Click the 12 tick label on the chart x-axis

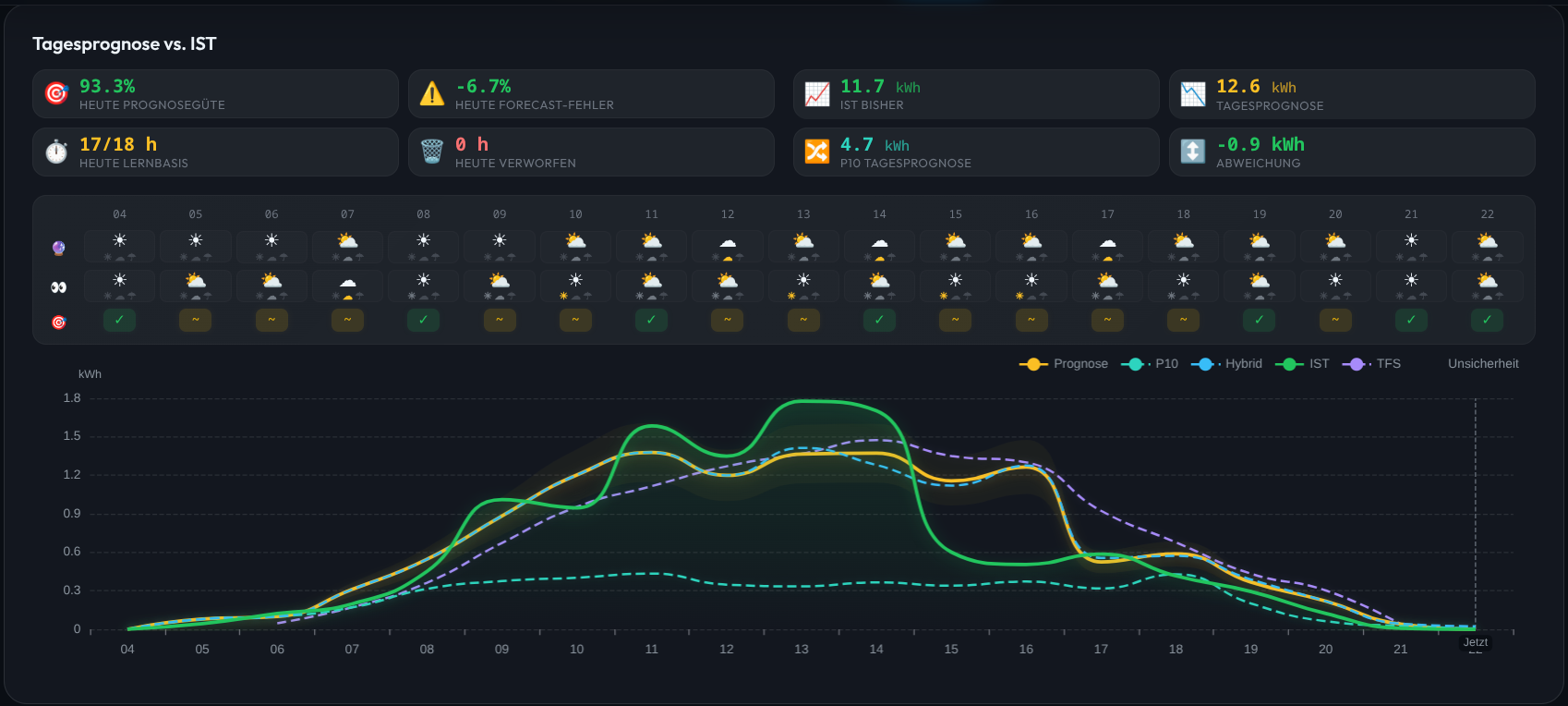[727, 650]
